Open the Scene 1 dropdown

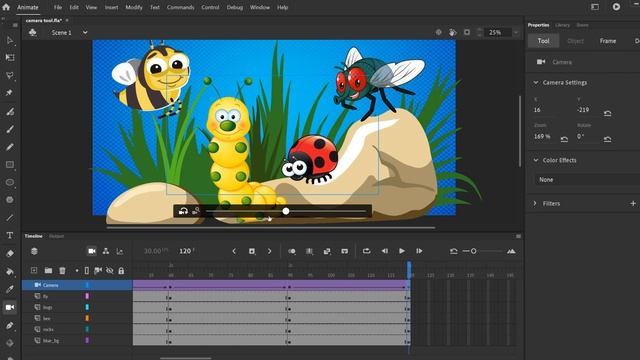(x=85, y=32)
